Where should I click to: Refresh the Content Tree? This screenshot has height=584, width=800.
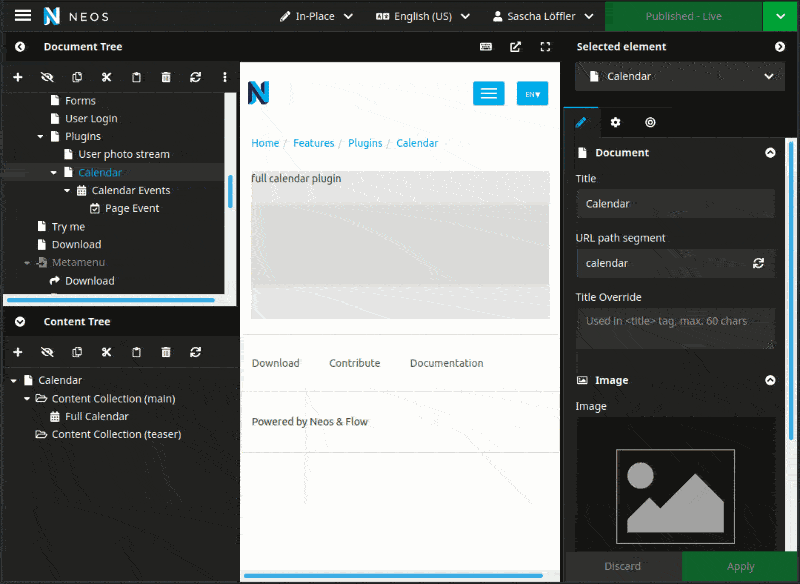pos(195,352)
